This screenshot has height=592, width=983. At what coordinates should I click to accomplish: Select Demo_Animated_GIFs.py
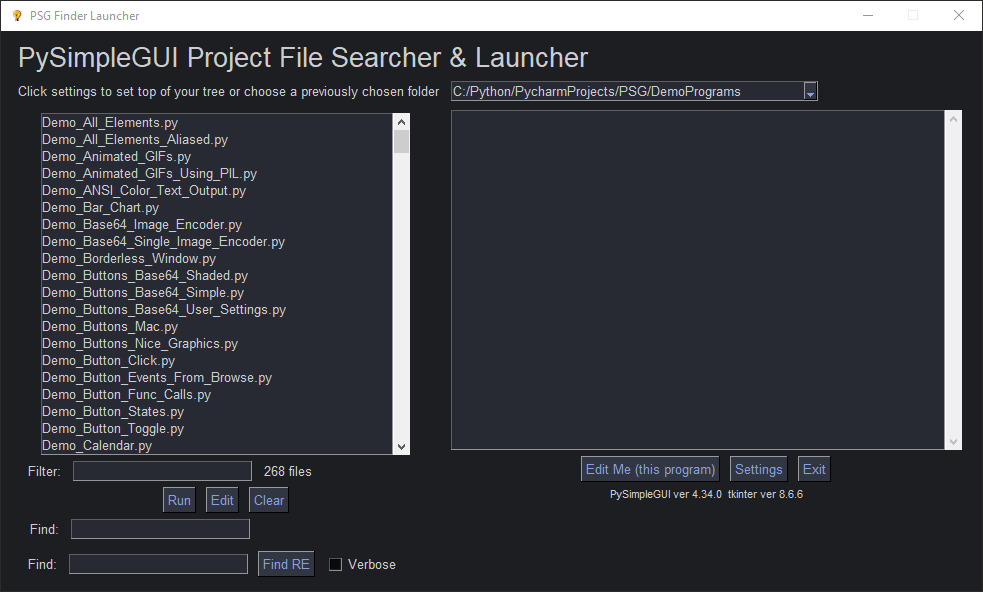pyautogui.click(x=217, y=157)
